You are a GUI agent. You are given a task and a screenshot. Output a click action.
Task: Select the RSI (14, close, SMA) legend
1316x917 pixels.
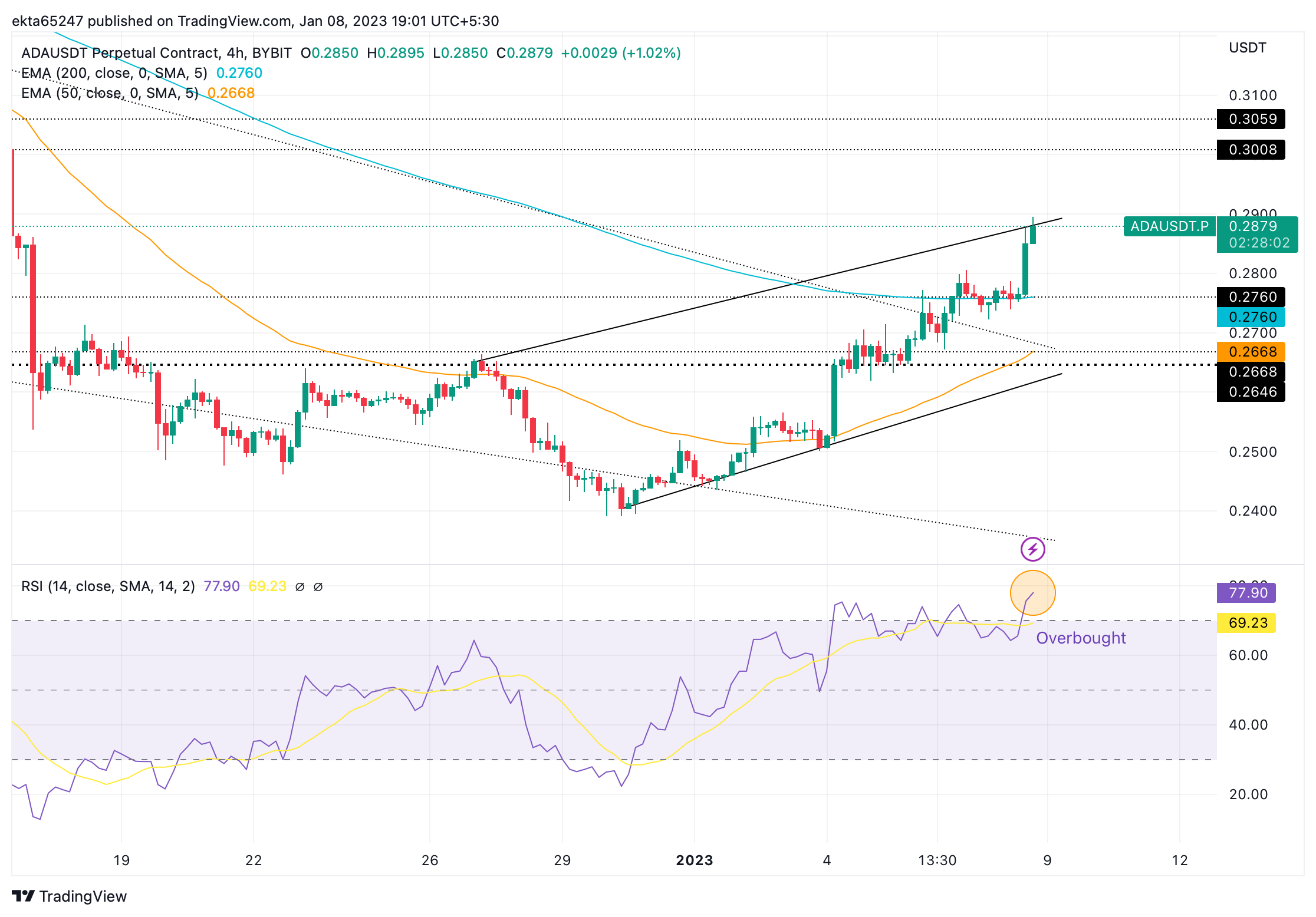[108, 586]
